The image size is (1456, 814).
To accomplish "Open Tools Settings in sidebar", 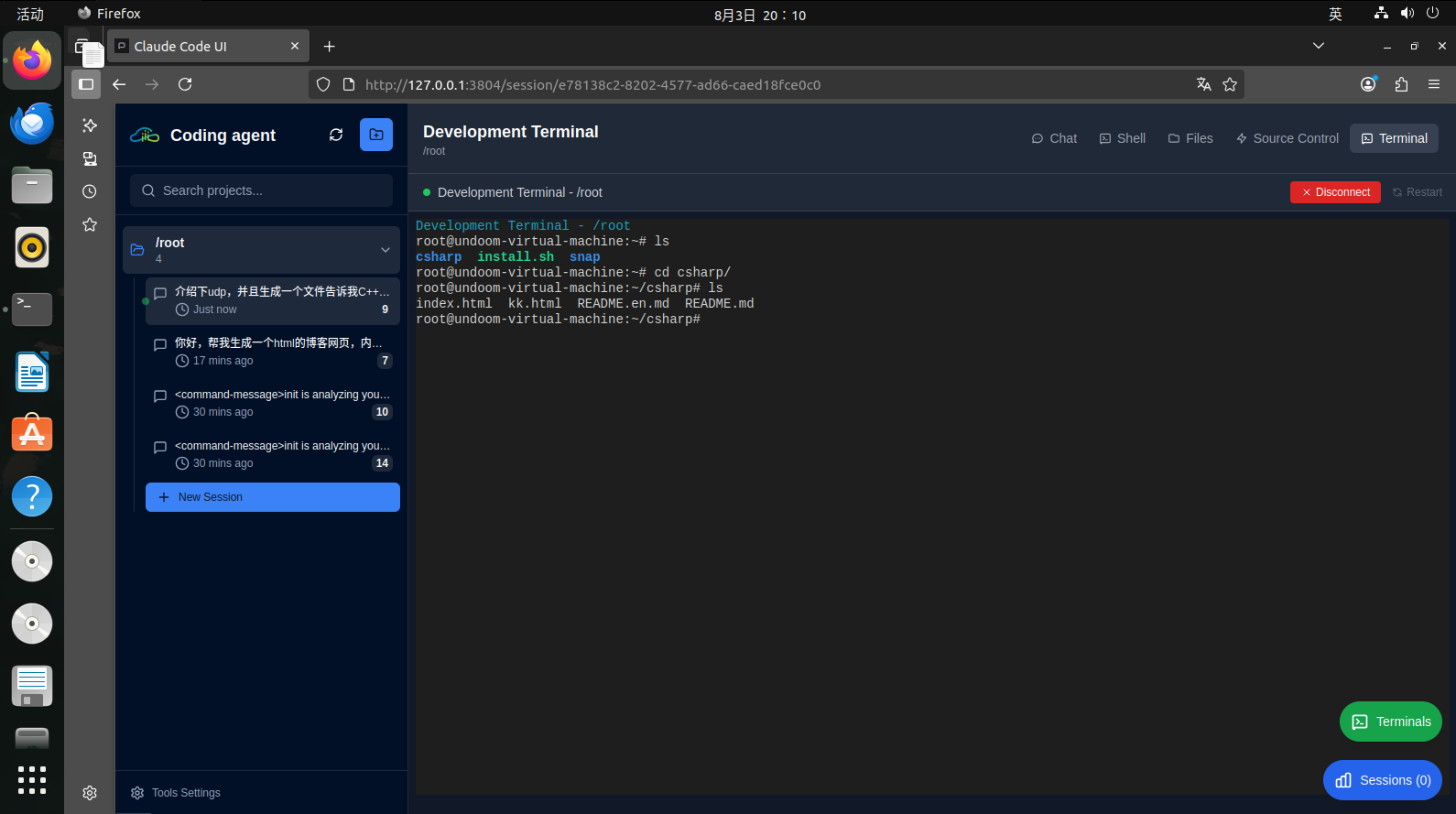I will pyautogui.click(x=176, y=793).
